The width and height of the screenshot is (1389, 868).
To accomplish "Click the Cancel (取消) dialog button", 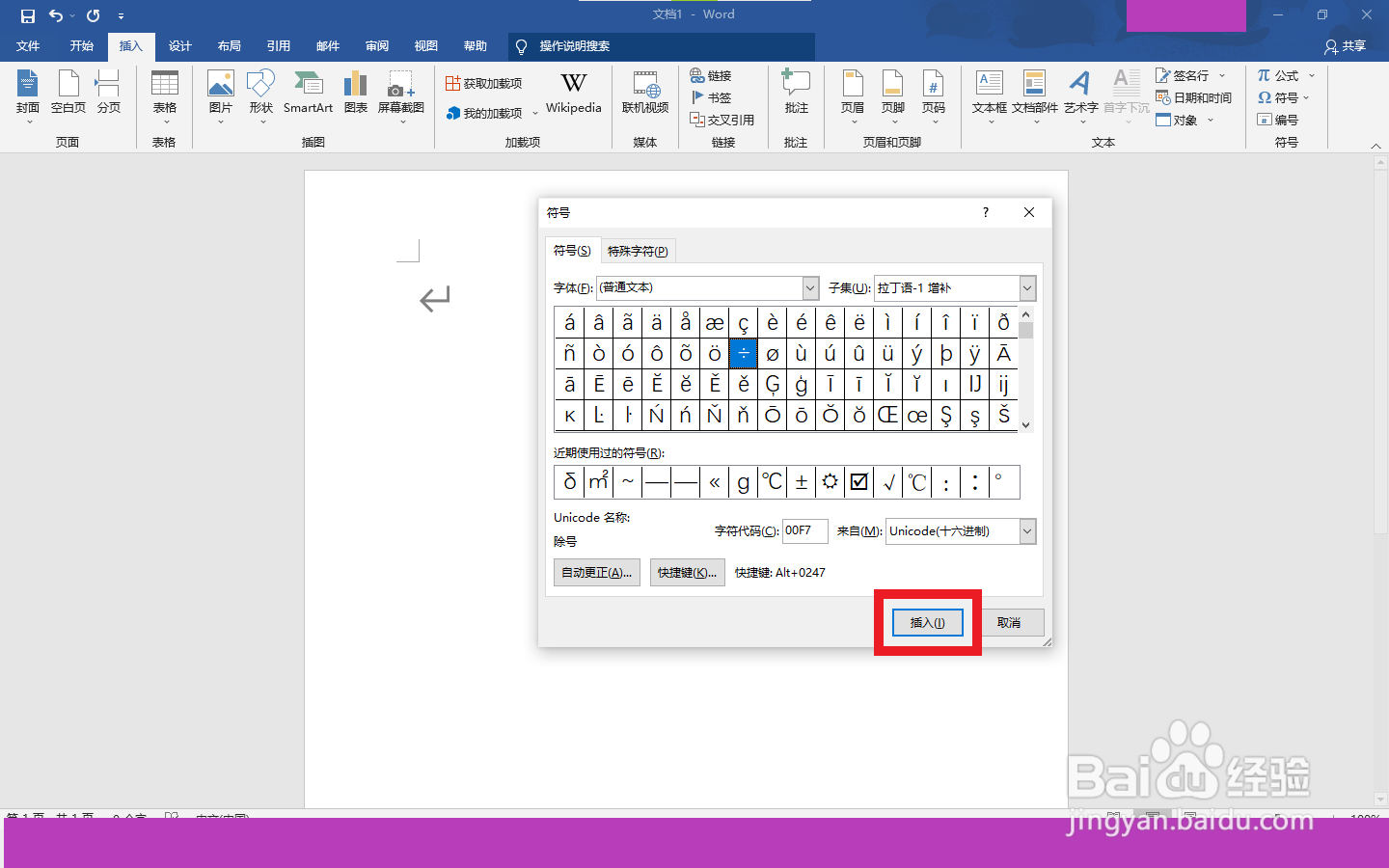I will pyautogui.click(x=1009, y=622).
